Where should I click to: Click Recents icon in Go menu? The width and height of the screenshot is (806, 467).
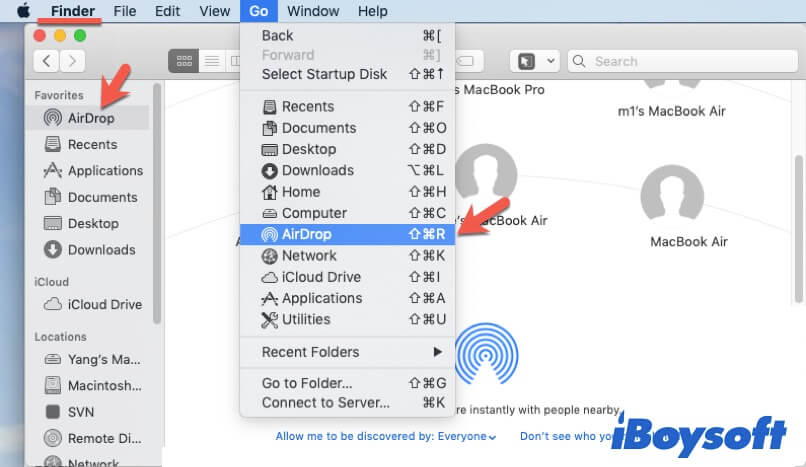269,107
